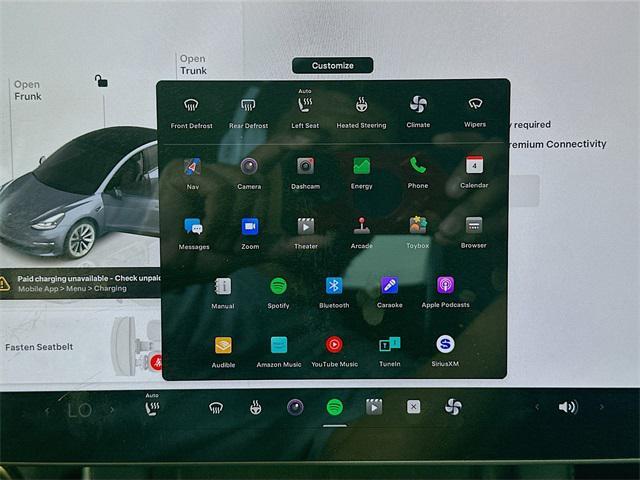Image resolution: width=640 pixels, height=480 pixels.
Task: Toggle heated steering in the bottom bar
Action: (x=256, y=407)
